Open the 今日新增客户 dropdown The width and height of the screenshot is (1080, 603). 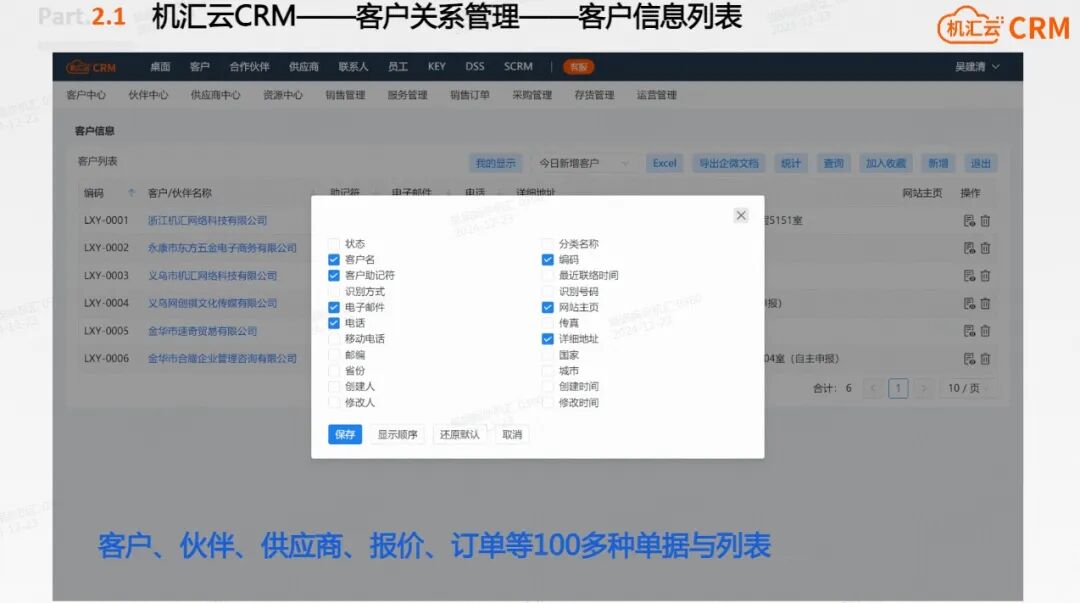click(580, 163)
